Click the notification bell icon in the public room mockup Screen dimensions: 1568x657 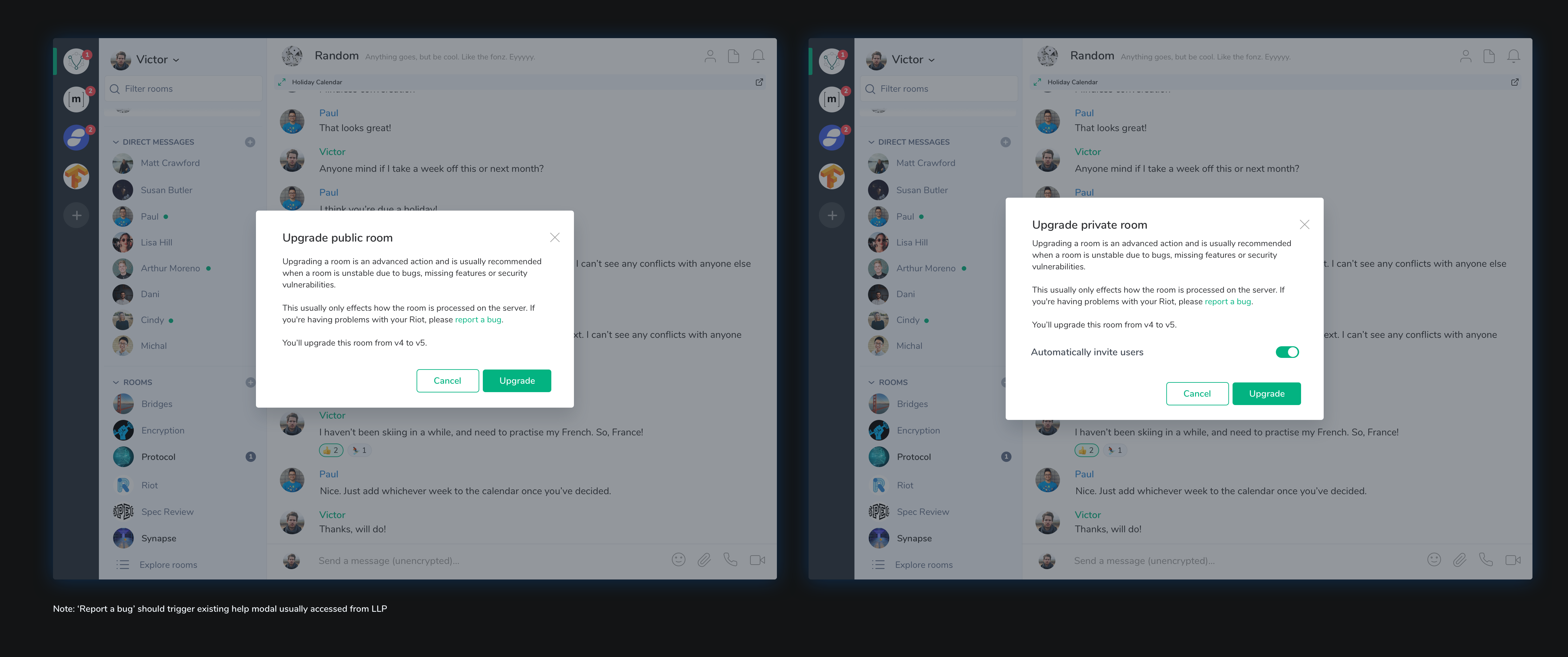[x=758, y=57]
